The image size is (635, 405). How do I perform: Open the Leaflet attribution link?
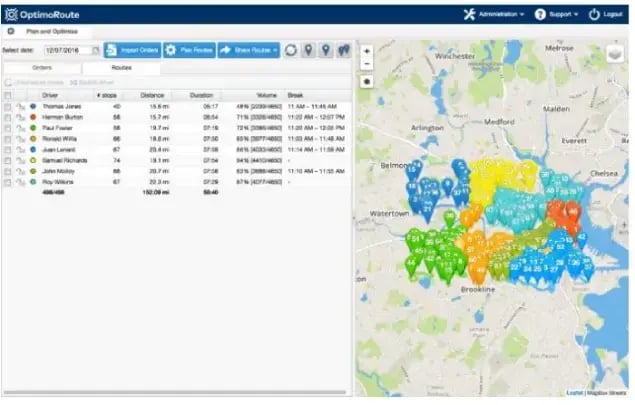tap(574, 392)
